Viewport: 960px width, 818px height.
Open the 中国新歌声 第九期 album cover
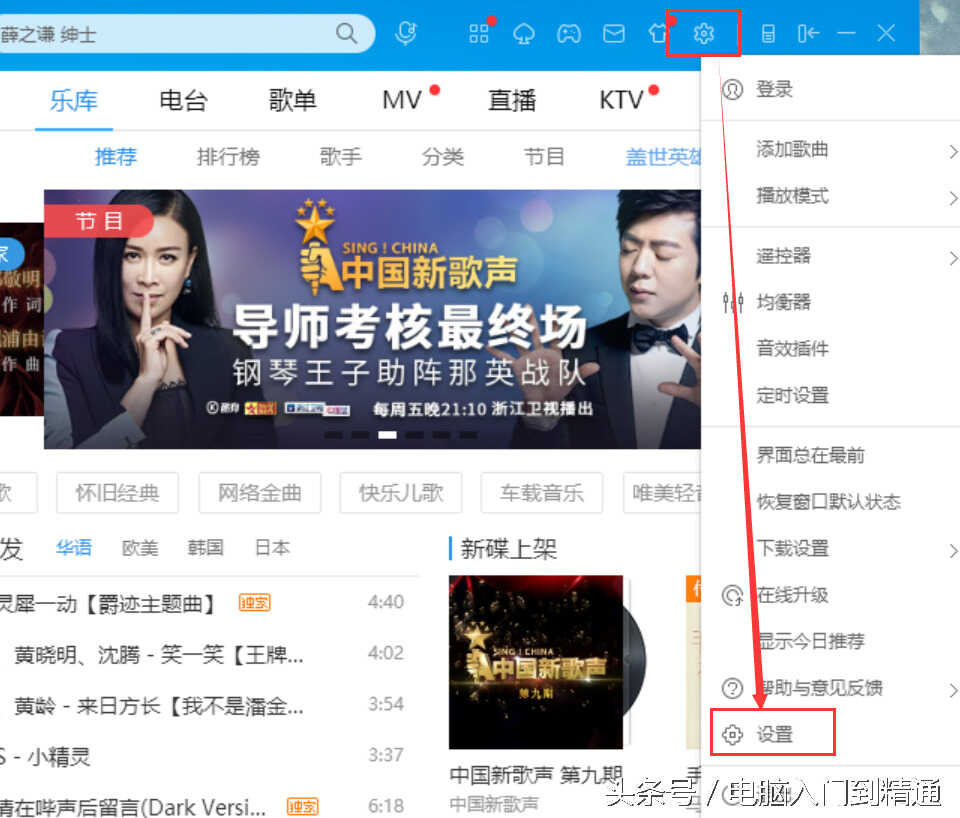(x=536, y=662)
